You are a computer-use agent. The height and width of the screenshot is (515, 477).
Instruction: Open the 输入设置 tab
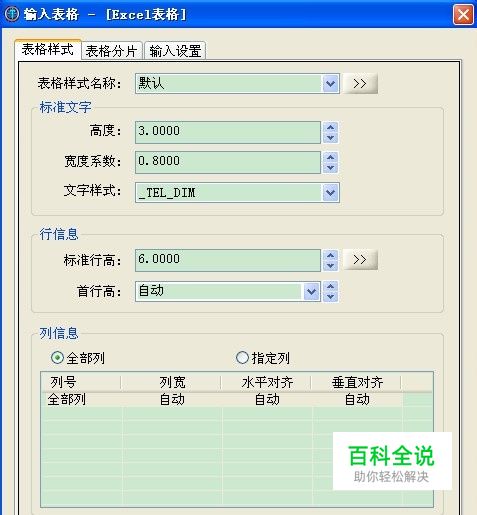pos(175,51)
